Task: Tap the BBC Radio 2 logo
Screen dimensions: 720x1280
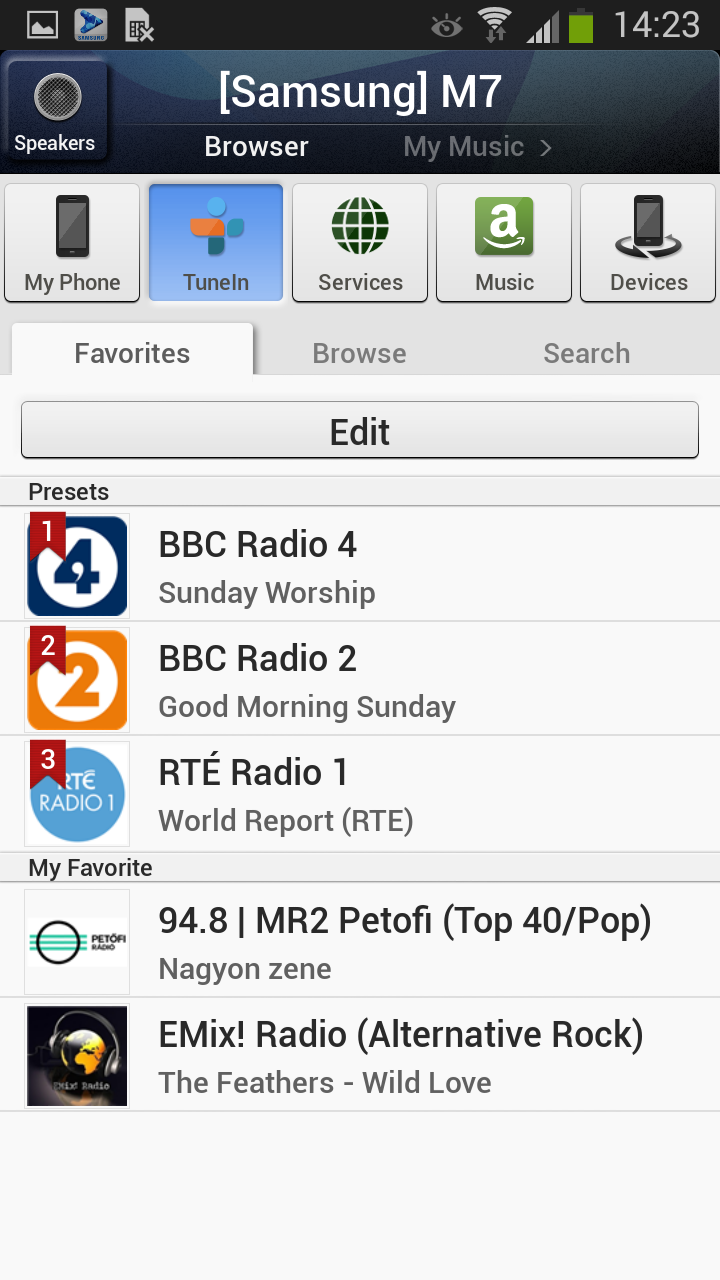Action: [x=77, y=679]
